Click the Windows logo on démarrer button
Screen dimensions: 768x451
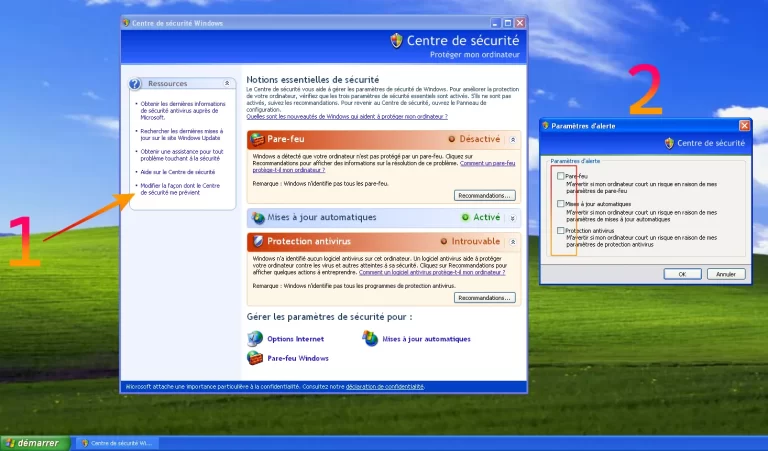(10, 443)
